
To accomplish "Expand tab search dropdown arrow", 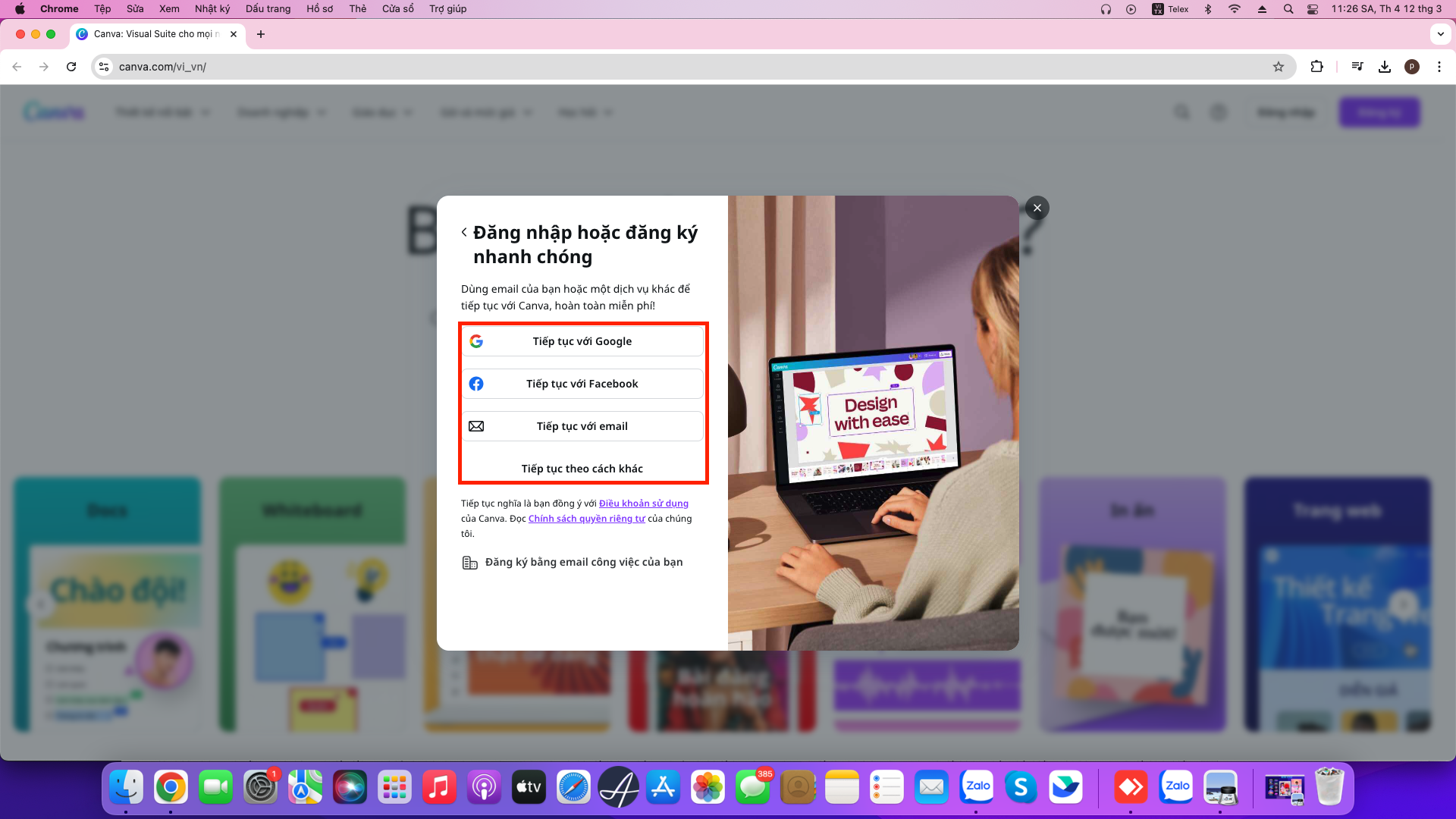I will pyautogui.click(x=1441, y=34).
